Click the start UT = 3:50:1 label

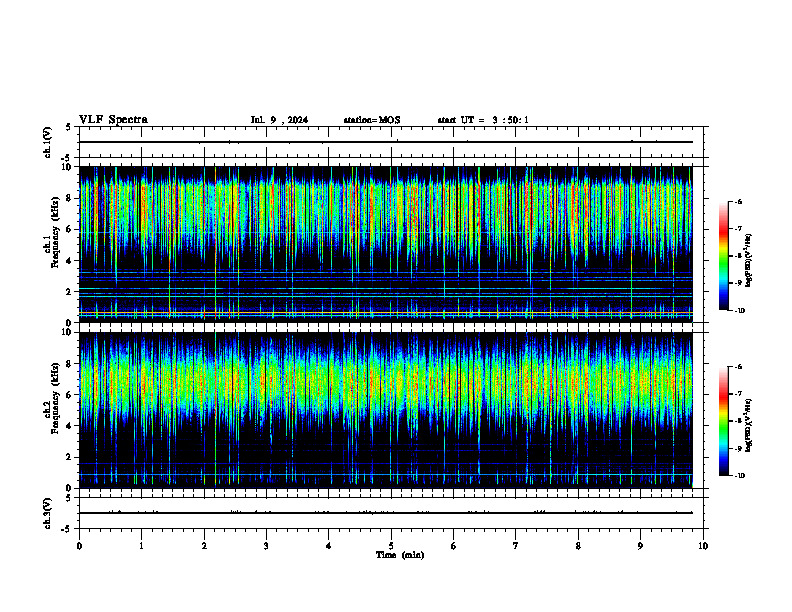483,120
